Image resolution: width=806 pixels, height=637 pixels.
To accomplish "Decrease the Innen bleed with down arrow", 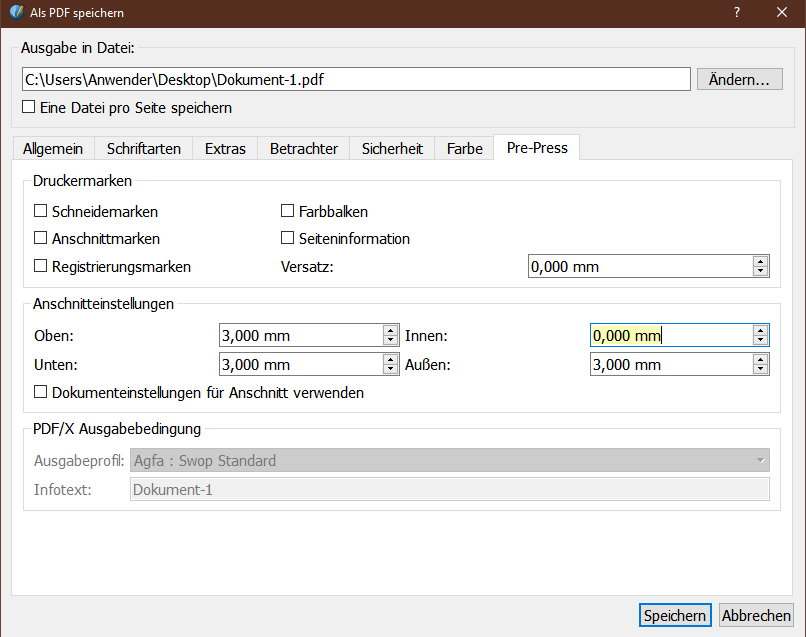I will 760,341.
